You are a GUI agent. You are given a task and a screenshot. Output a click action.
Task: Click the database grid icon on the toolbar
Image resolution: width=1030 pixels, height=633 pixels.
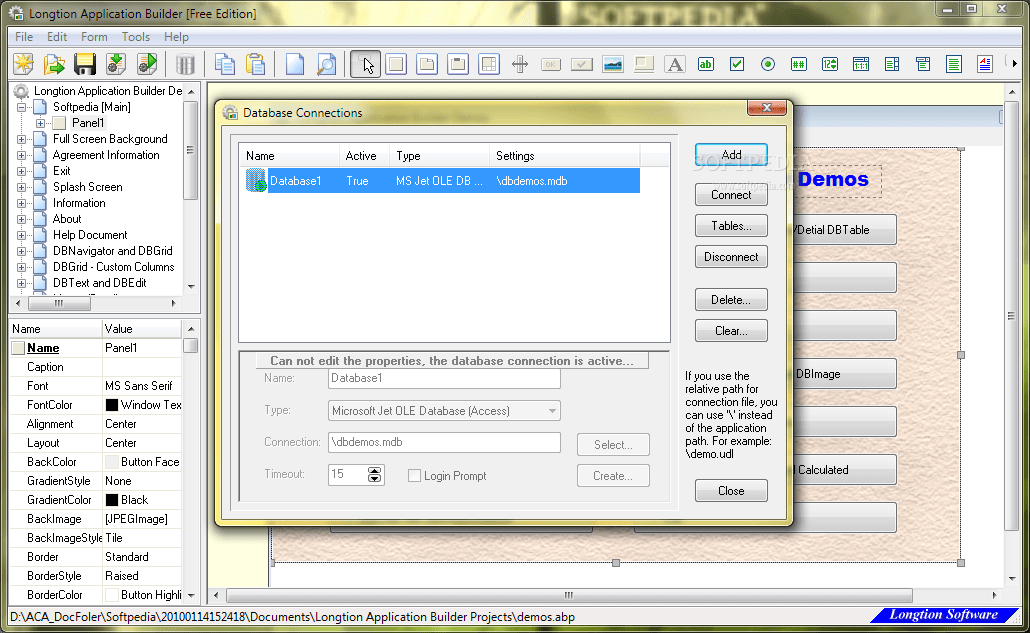861,64
